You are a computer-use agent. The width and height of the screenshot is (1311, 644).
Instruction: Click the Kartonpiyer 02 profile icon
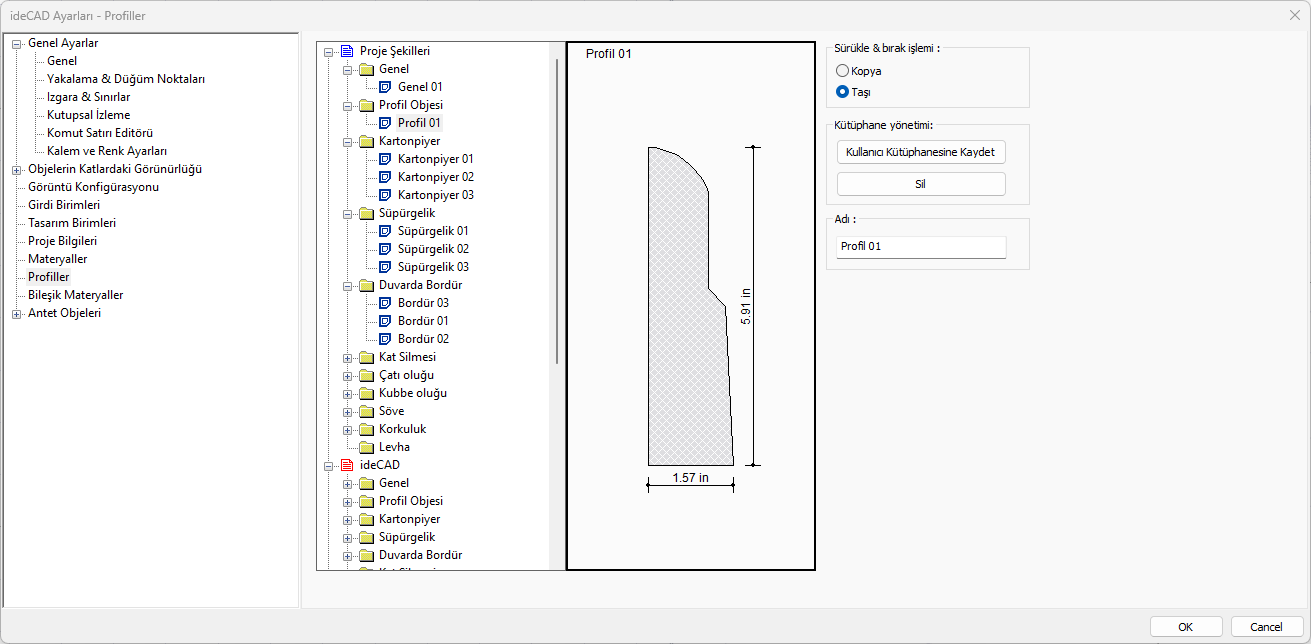click(385, 177)
